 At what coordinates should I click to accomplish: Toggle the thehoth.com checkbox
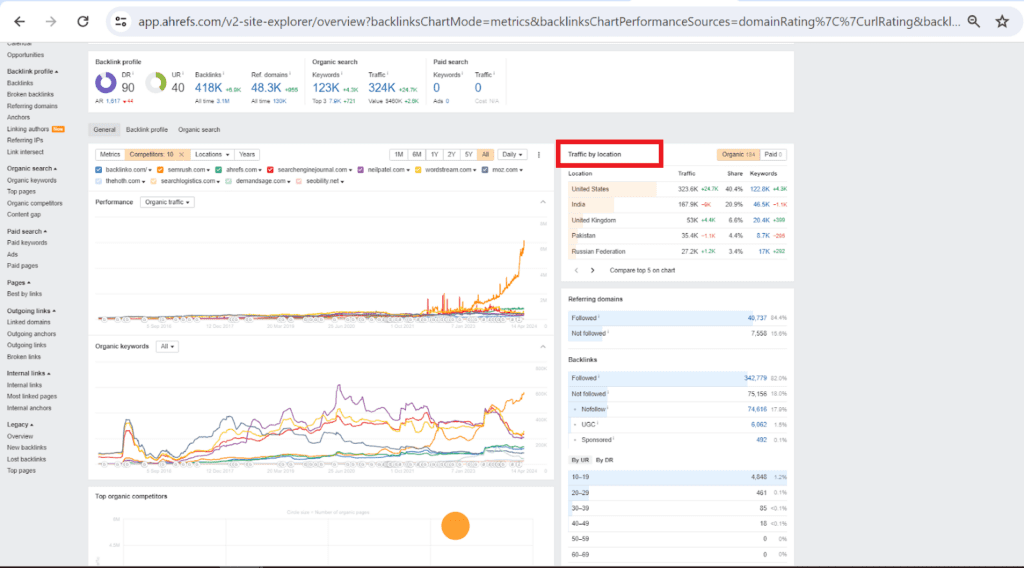coord(99,181)
